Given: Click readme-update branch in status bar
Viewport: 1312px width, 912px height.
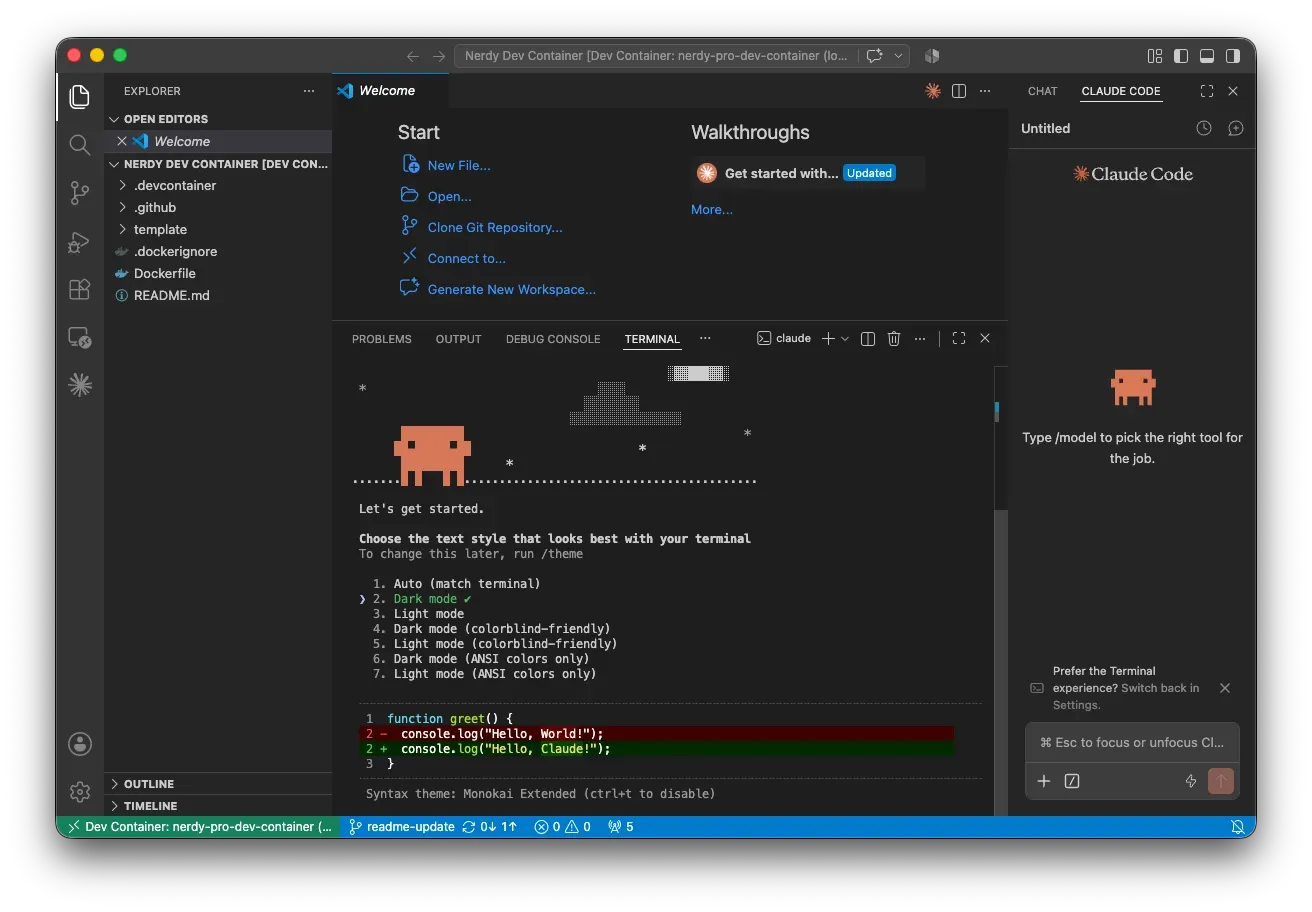Looking at the screenshot, I should coord(402,827).
